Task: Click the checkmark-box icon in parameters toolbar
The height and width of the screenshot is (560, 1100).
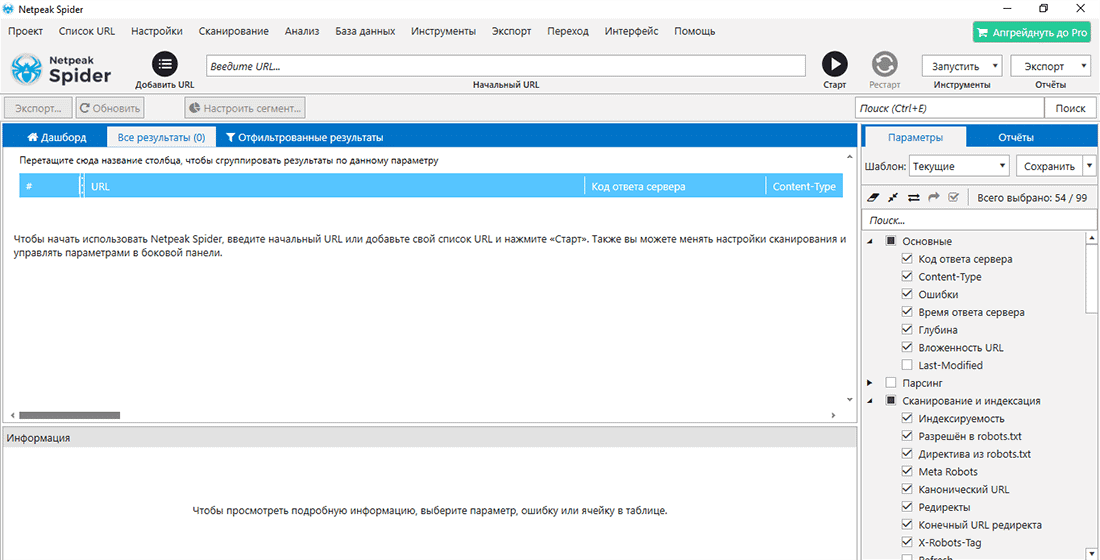Action: tap(953, 198)
